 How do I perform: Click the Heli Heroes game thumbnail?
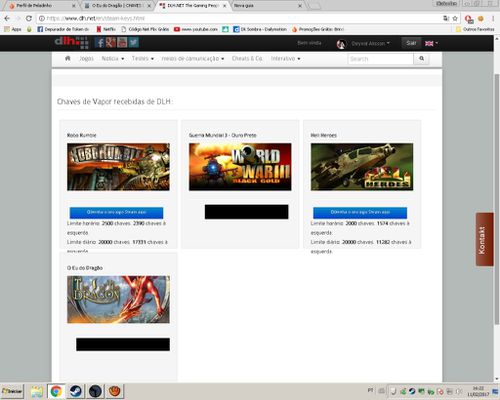pyautogui.click(x=362, y=167)
